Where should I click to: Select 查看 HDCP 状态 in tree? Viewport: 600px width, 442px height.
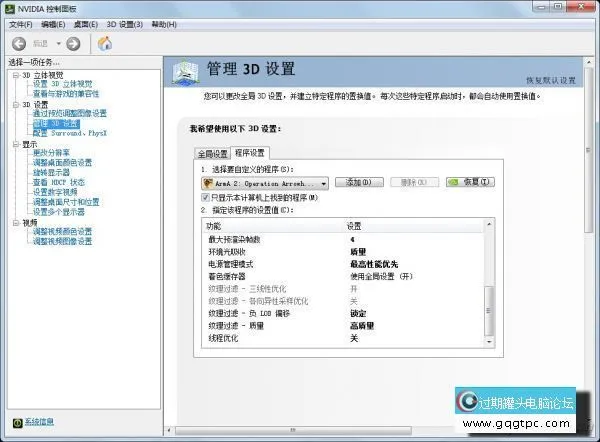tap(59, 182)
